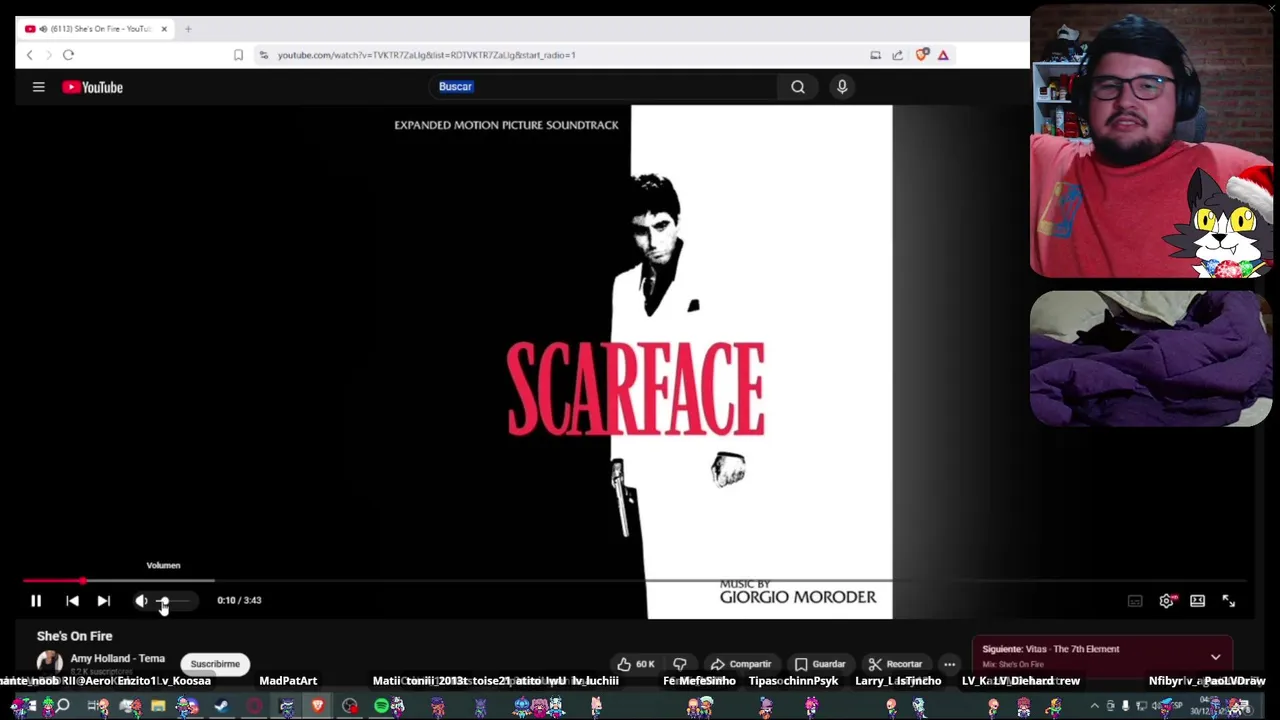
Task: Dislike the video with thumbs down
Action: pos(680,664)
